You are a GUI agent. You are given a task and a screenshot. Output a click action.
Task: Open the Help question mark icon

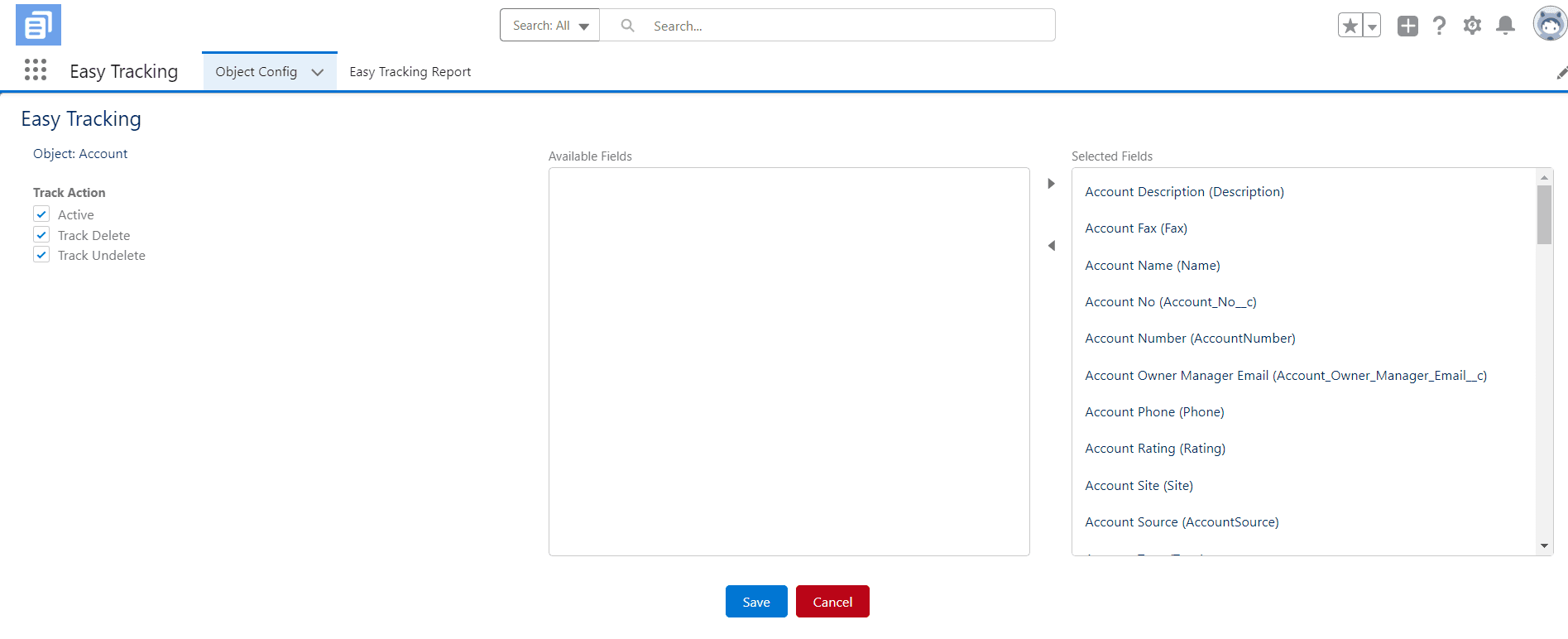(x=1440, y=26)
